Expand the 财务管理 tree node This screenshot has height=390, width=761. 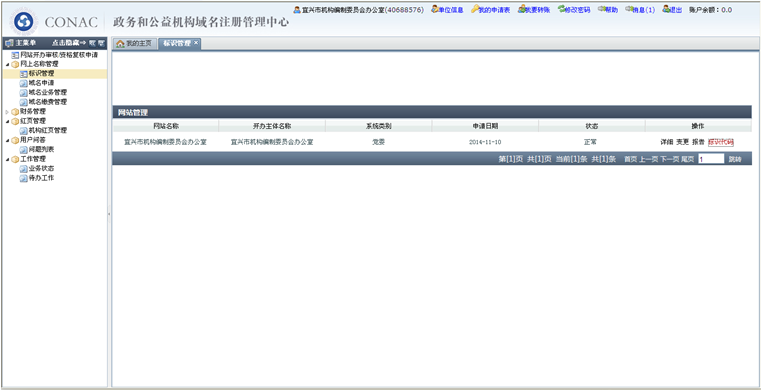click(7, 112)
